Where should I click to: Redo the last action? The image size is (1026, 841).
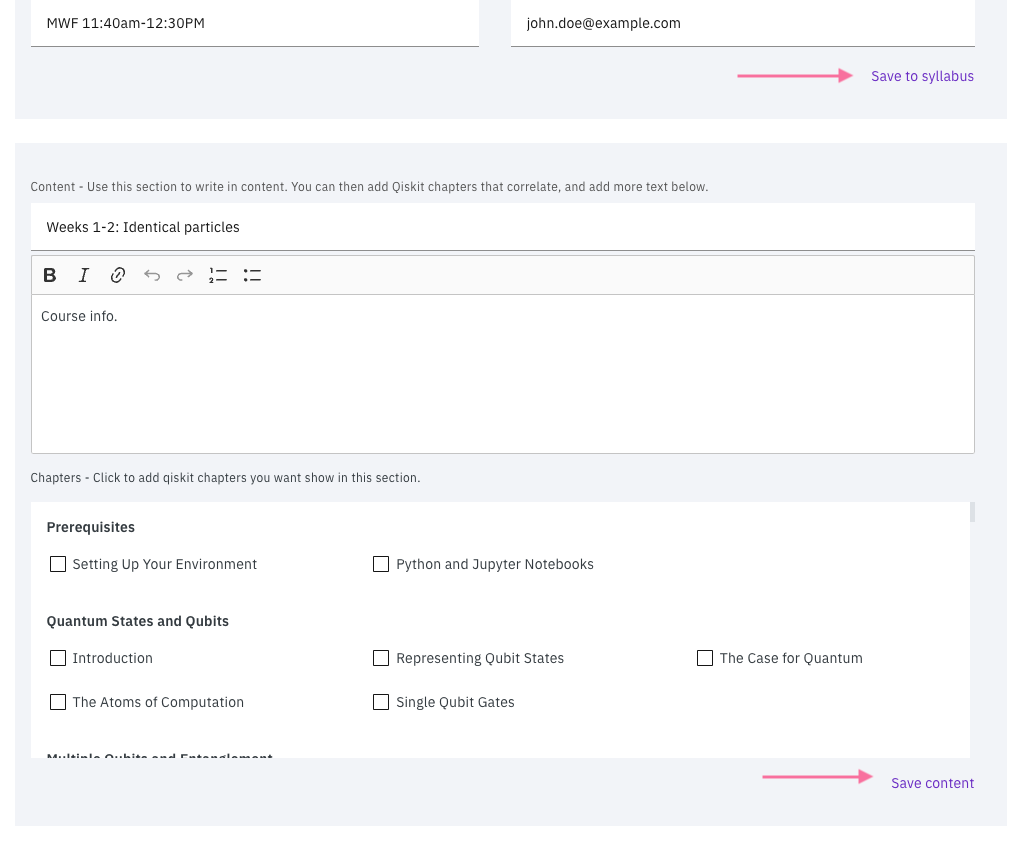tap(184, 275)
